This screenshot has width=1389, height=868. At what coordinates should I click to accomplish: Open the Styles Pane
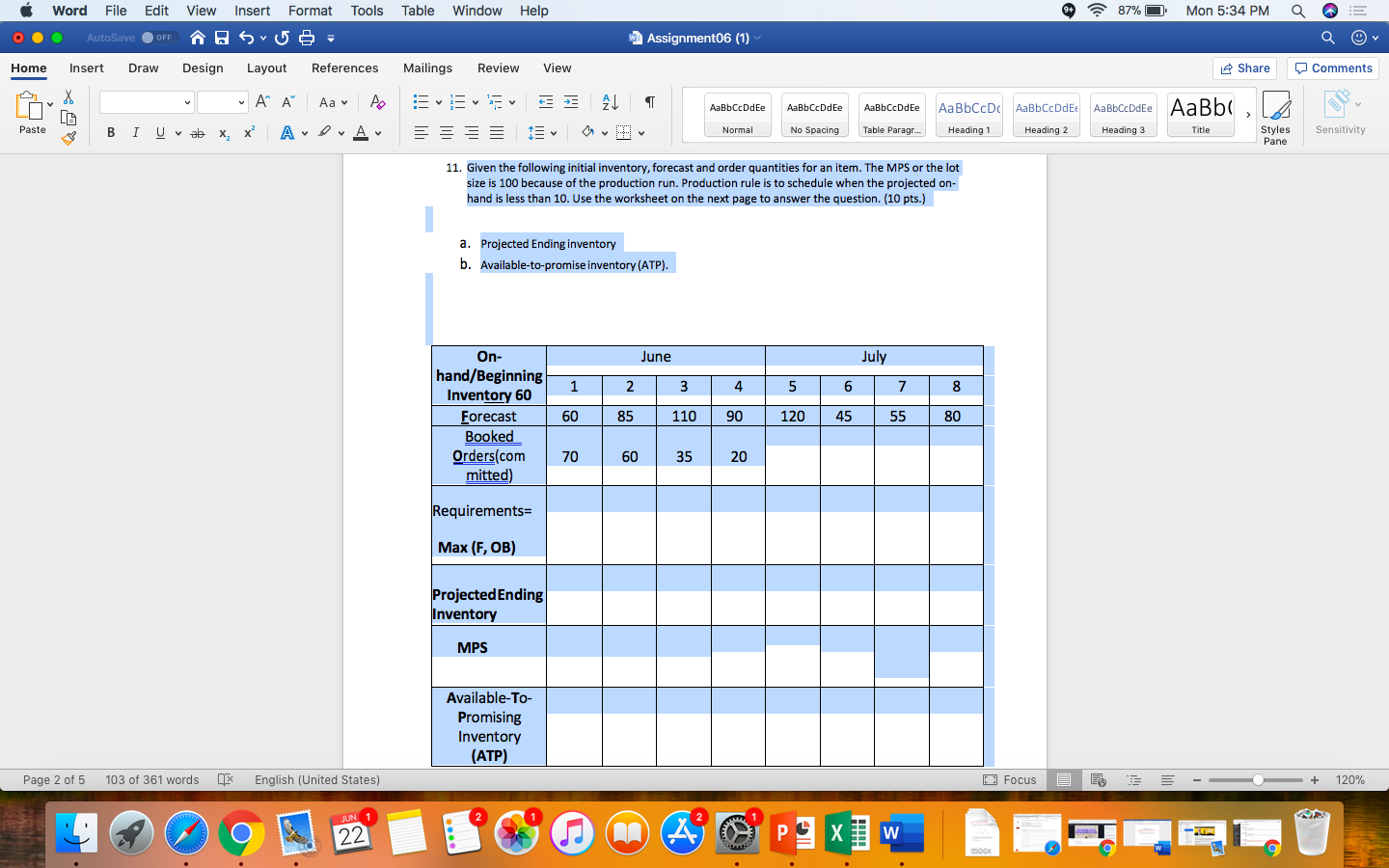click(1275, 116)
